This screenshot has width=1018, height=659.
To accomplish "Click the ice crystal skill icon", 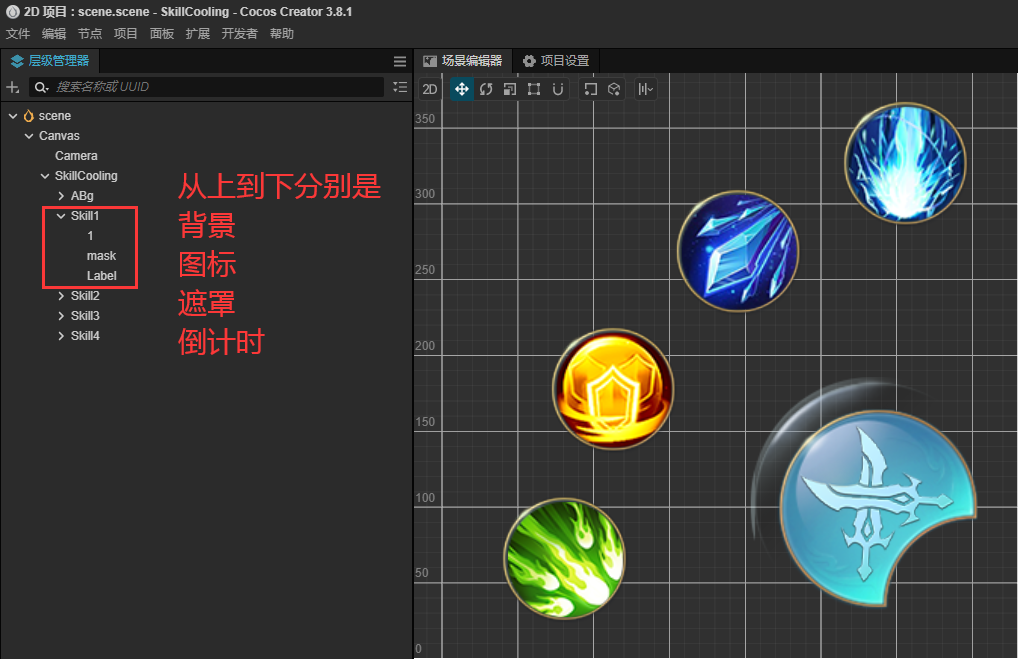I will tap(738, 251).
